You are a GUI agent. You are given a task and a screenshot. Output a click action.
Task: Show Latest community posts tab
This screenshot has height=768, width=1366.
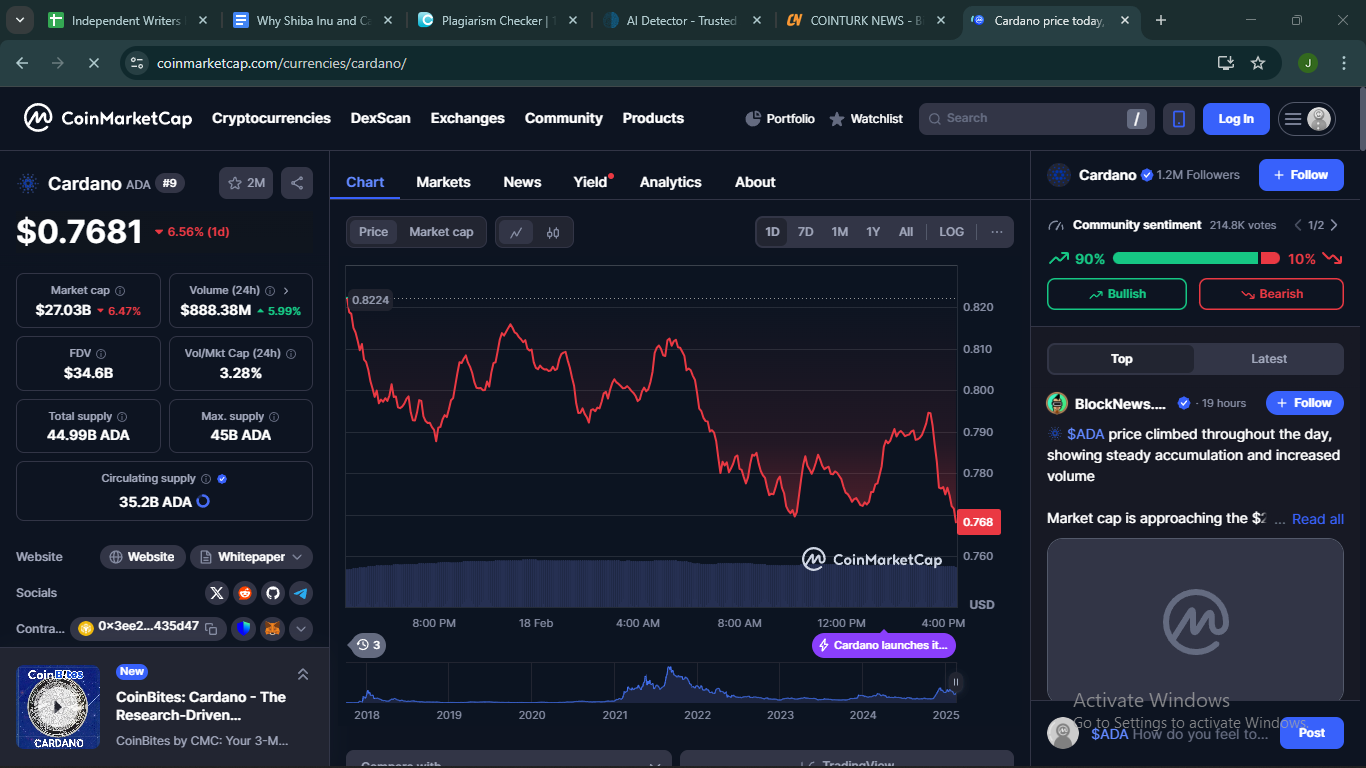[1269, 359]
